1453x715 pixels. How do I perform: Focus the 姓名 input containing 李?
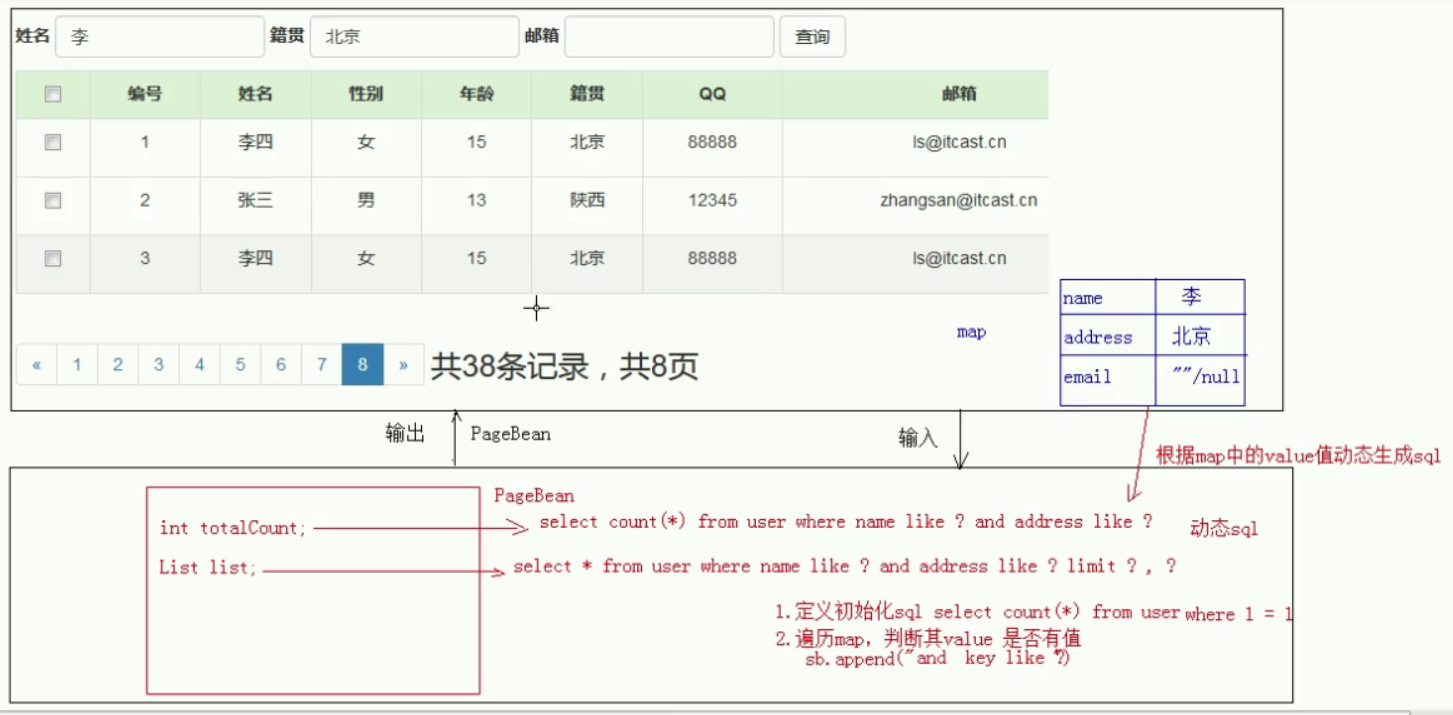(x=160, y=37)
